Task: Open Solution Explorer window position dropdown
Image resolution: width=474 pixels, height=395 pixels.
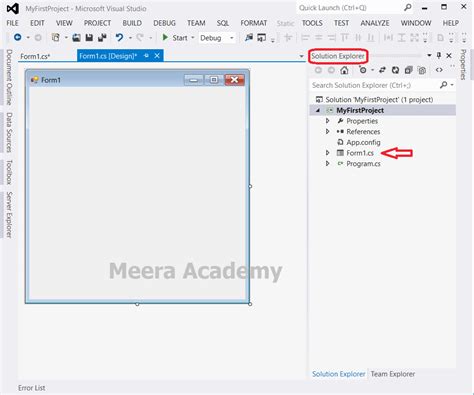Action: tap(429, 55)
